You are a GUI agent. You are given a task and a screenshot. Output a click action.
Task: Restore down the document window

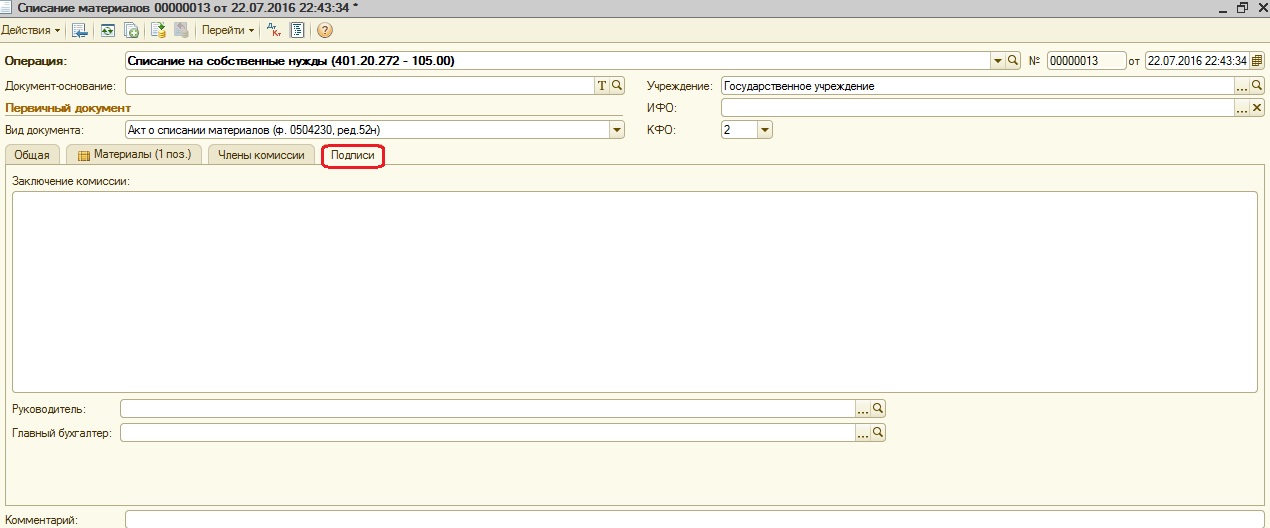click(1241, 8)
